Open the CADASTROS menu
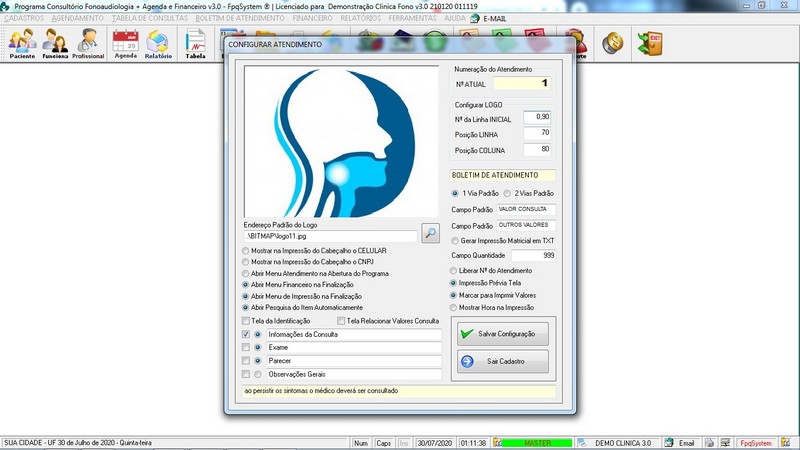The image size is (800, 450). pos(24,18)
